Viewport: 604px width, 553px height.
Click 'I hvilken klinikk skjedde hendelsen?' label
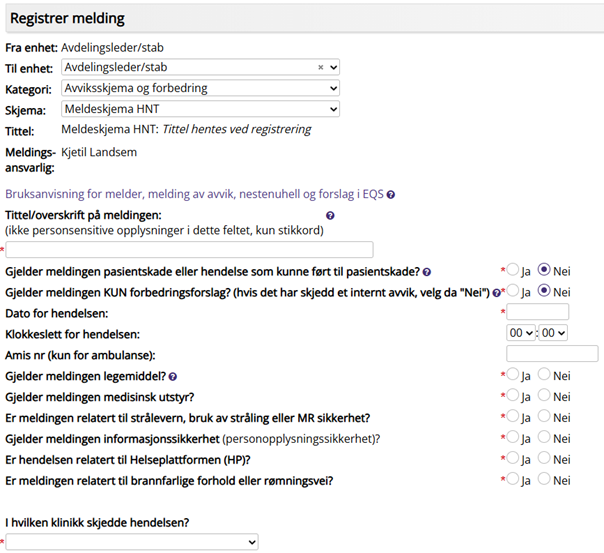click(97, 523)
